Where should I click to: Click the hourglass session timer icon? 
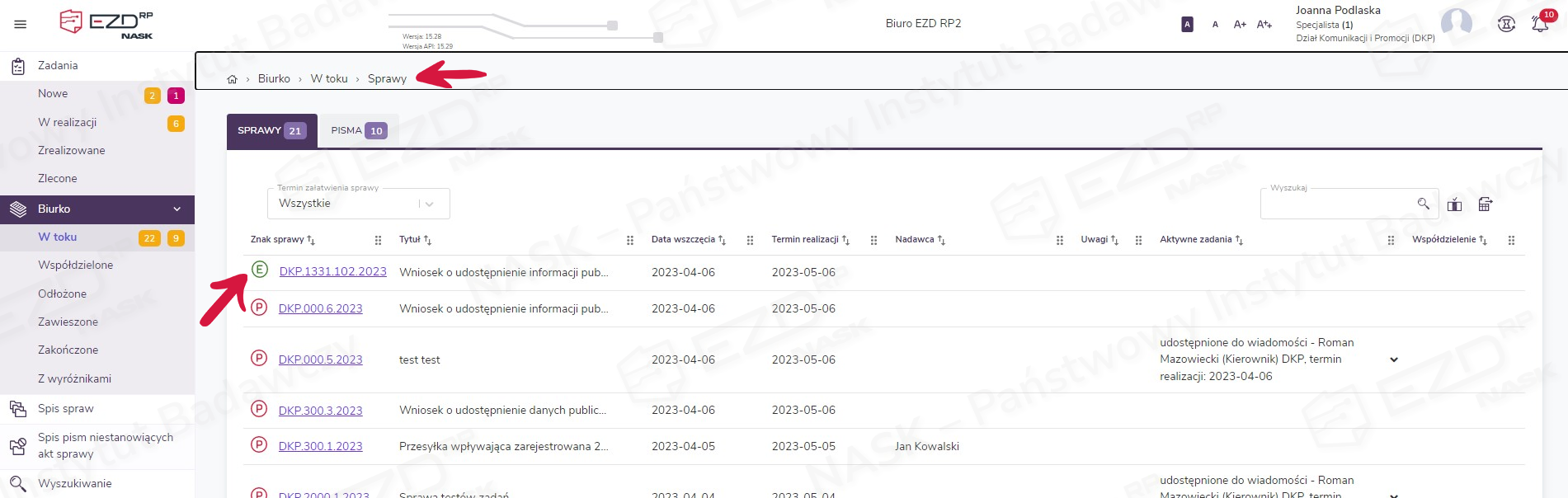[x=1506, y=24]
